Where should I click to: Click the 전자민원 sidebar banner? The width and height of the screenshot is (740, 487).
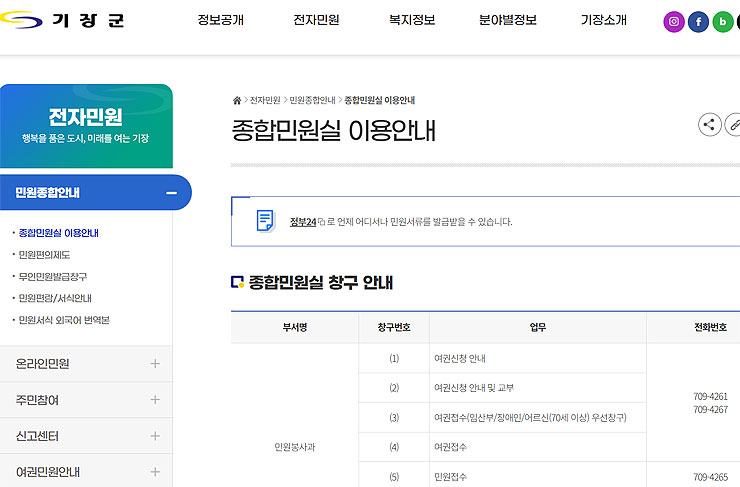click(86, 126)
